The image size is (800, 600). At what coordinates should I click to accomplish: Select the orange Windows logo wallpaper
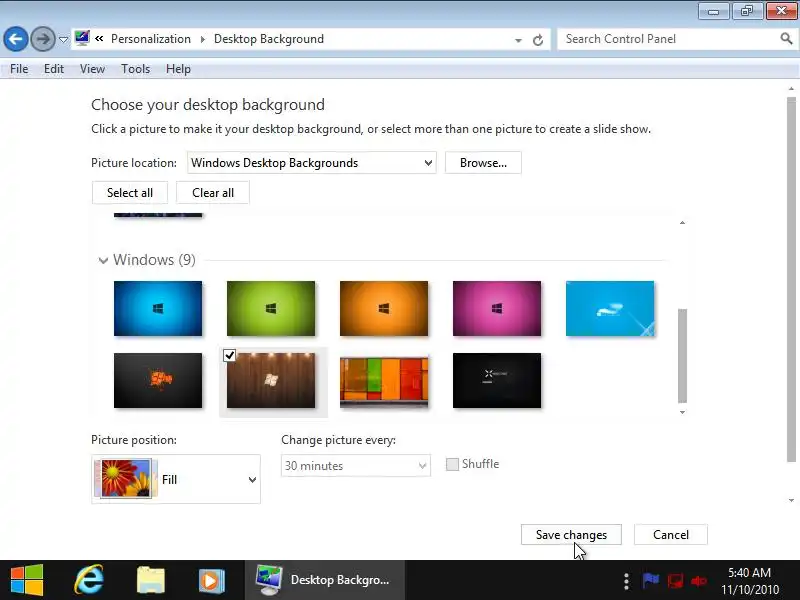pyautogui.click(x=384, y=309)
